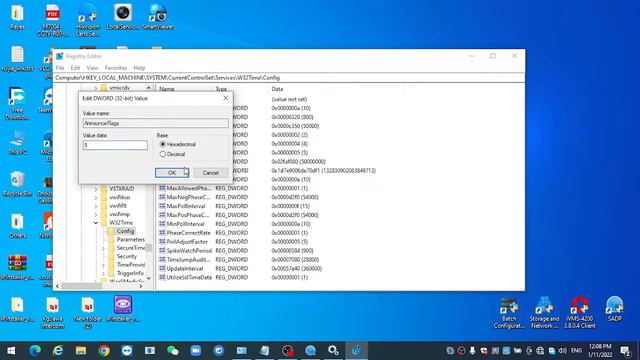
Task: Open the View menu in Registry Editor
Action: click(92, 68)
